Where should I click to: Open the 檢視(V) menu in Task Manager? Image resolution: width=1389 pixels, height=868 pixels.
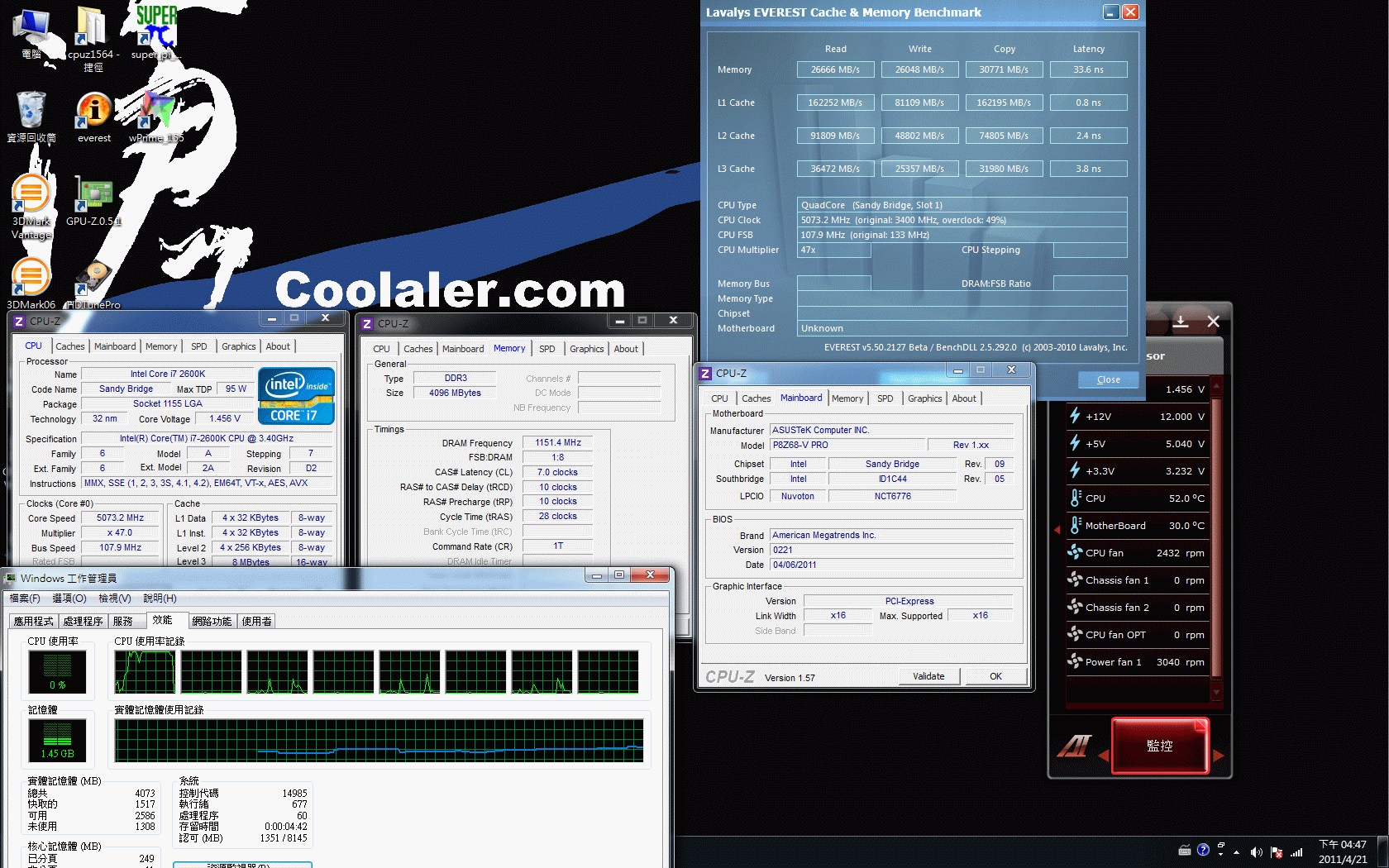click(x=115, y=598)
